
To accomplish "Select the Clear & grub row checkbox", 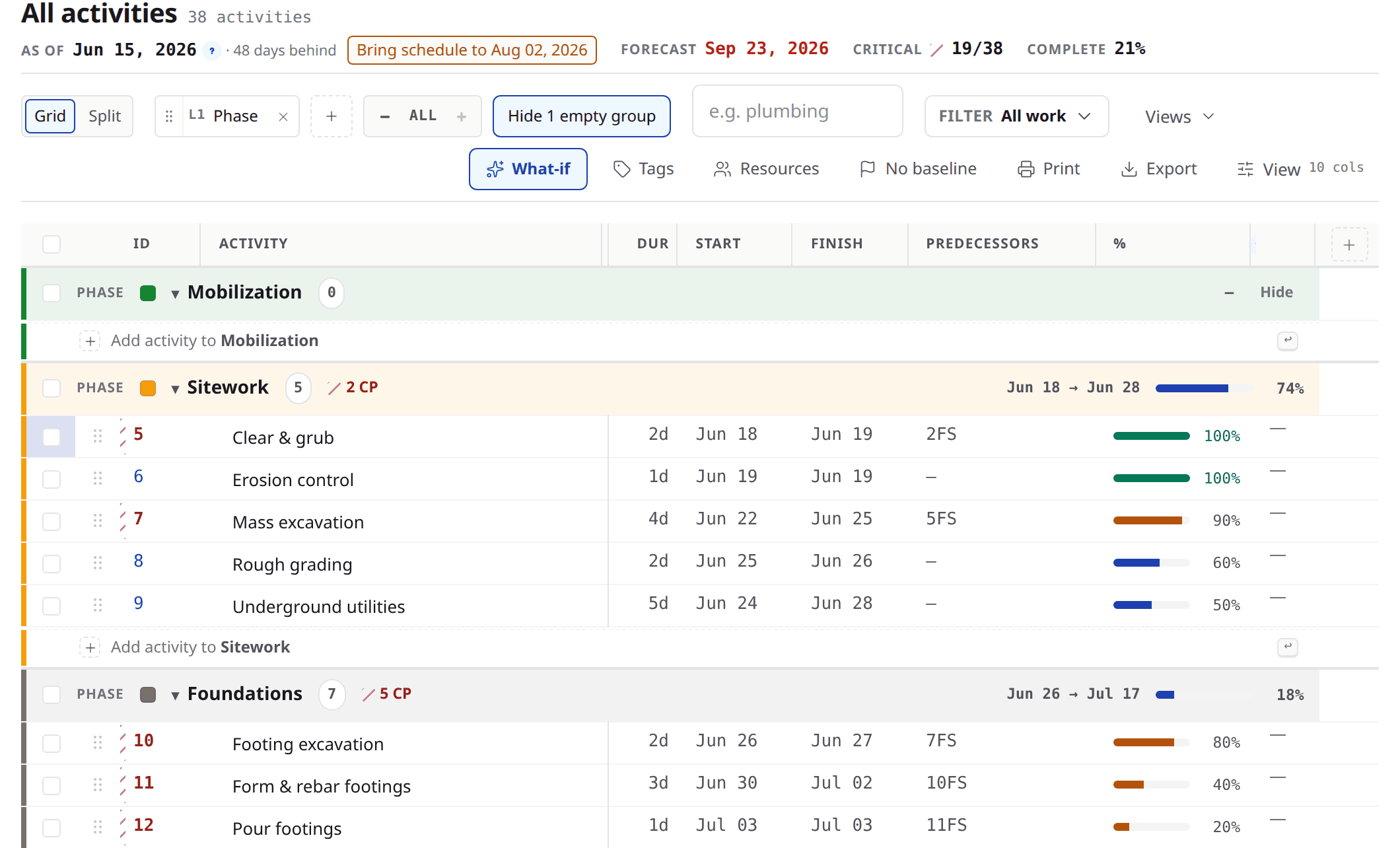I will 52,437.
